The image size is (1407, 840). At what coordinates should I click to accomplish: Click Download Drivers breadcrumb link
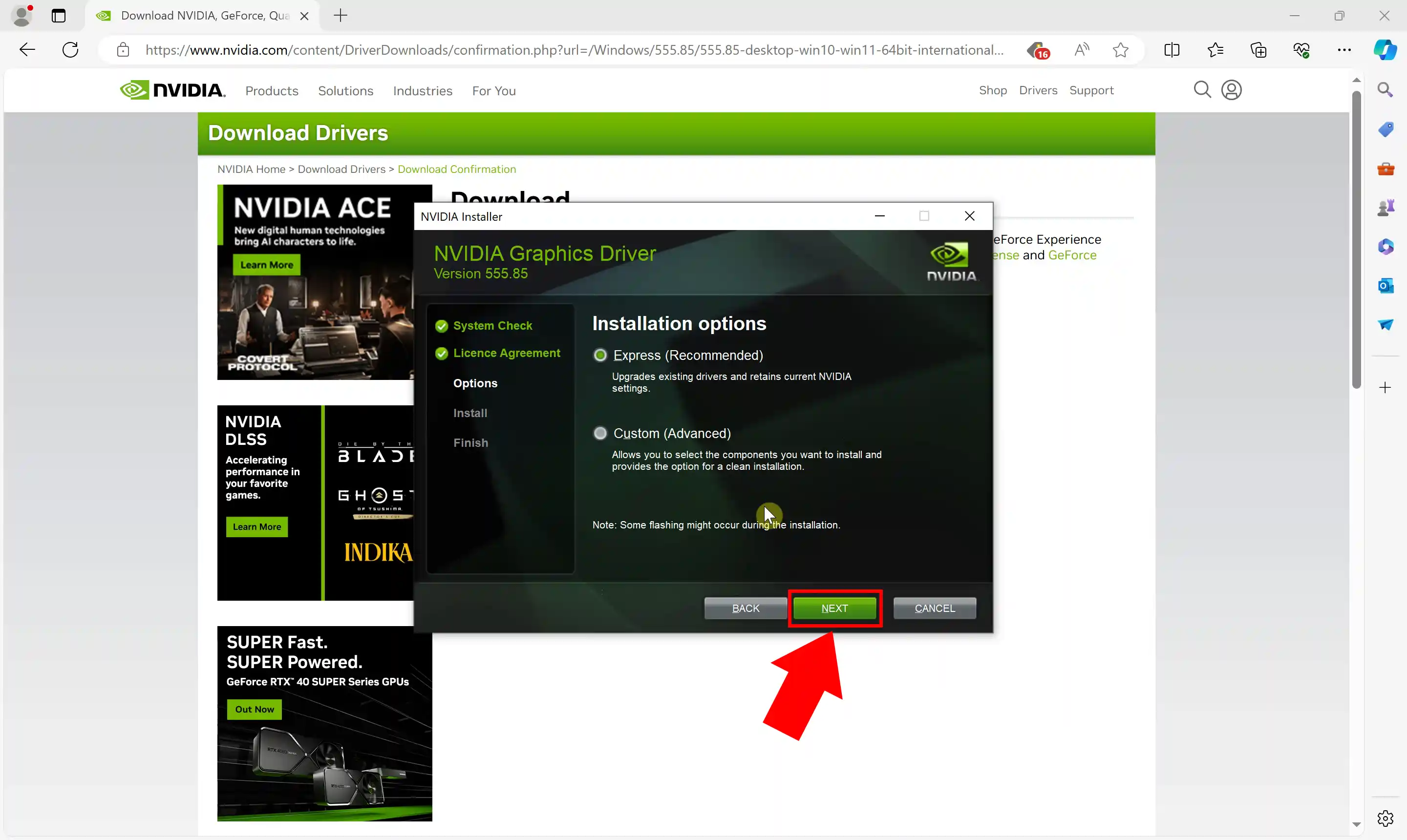coord(341,168)
